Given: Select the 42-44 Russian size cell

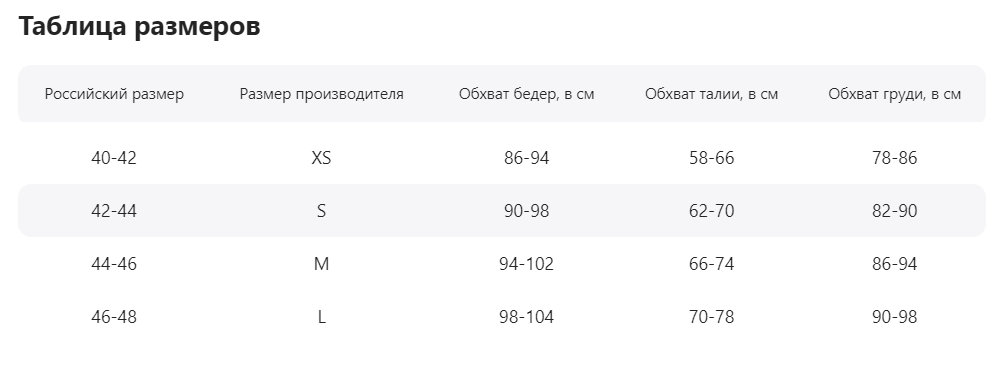Looking at the screenshot, I should point(114,211).
